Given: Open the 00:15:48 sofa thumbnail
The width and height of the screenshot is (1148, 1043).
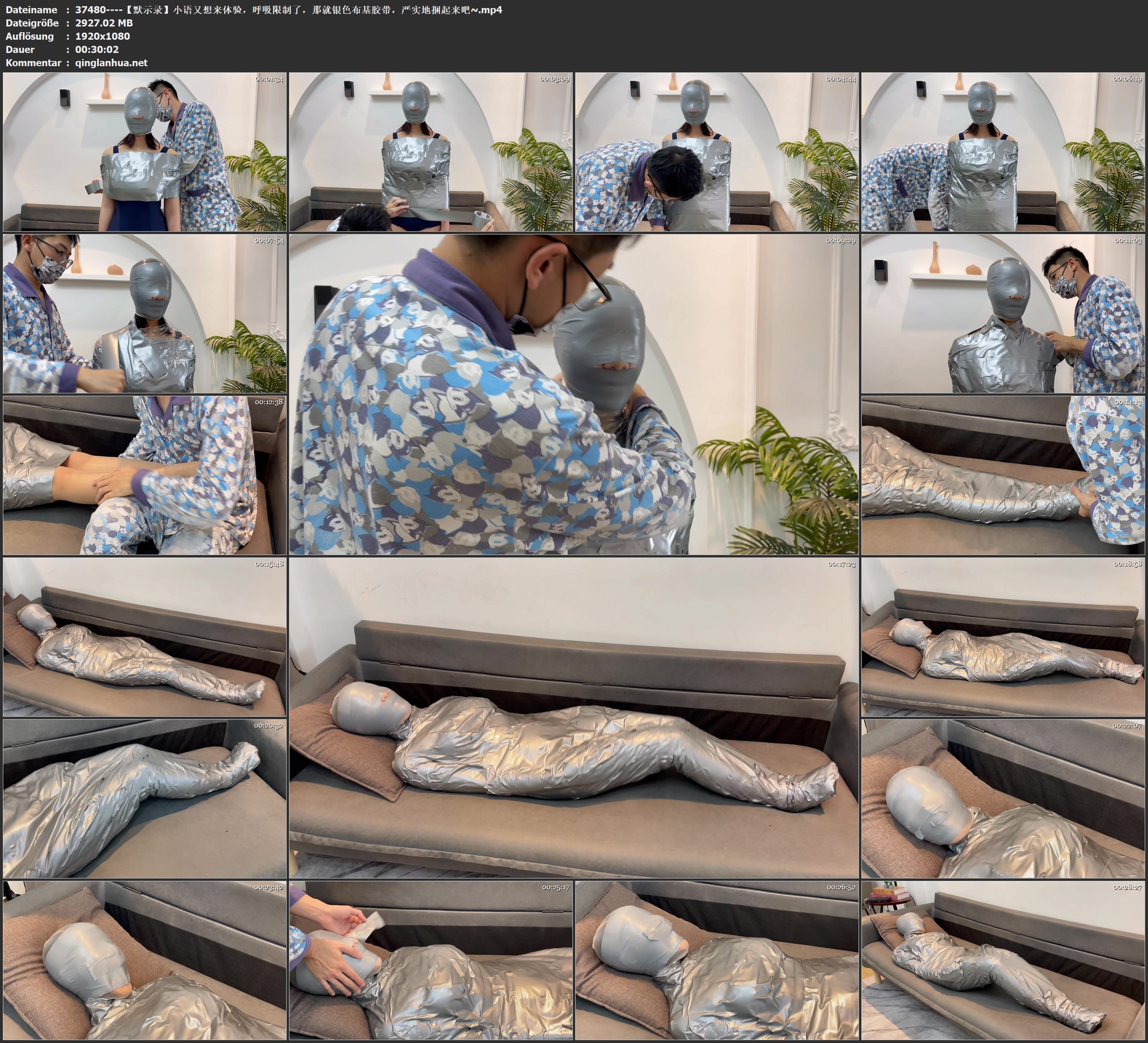Looking at the screenshot, I should pyautogui.click(x=145, y=636).
